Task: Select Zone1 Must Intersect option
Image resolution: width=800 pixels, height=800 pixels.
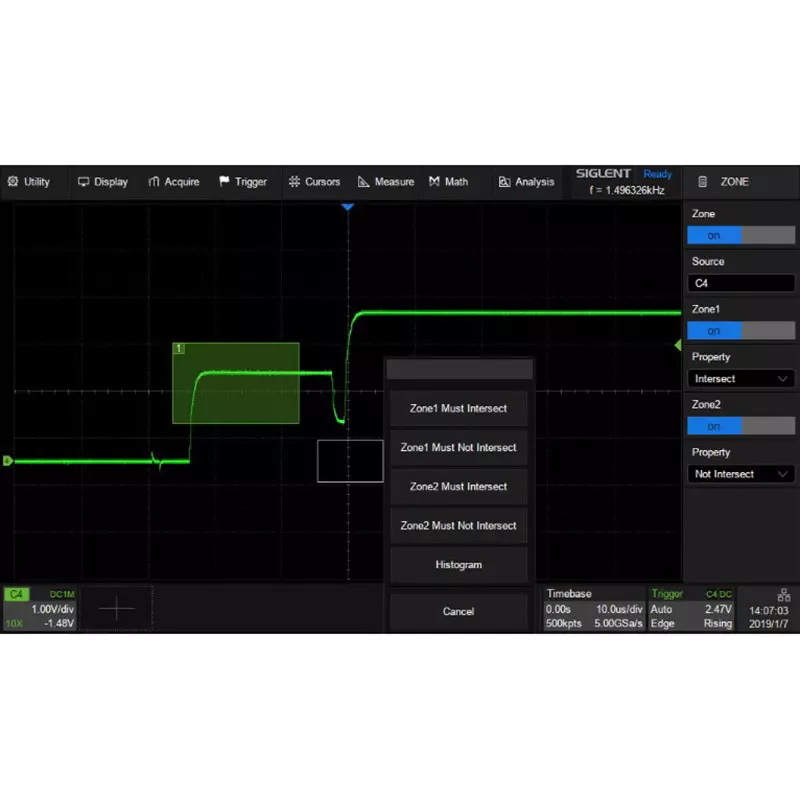Action: tap(458, 408)
